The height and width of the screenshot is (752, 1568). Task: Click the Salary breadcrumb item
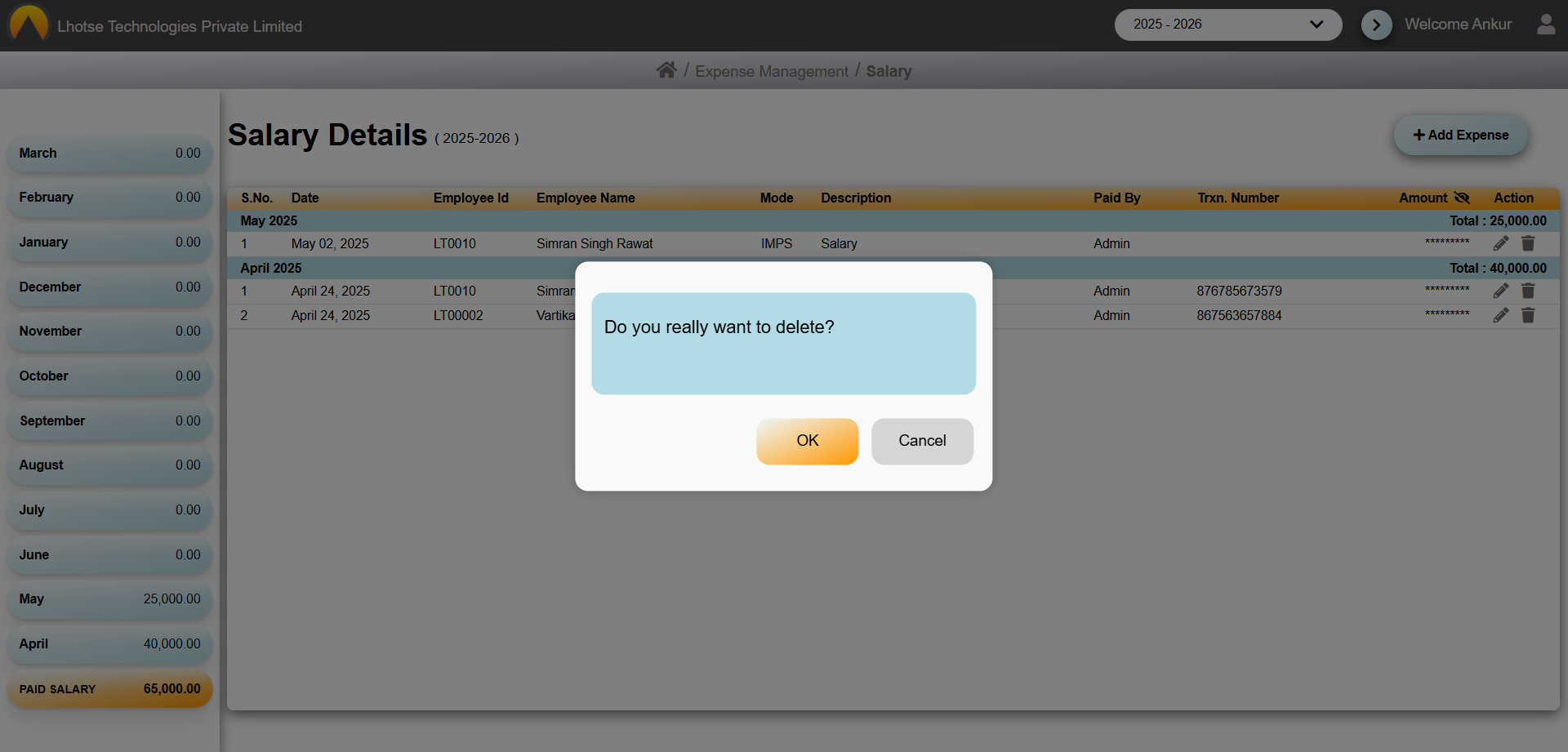[889, 71]
